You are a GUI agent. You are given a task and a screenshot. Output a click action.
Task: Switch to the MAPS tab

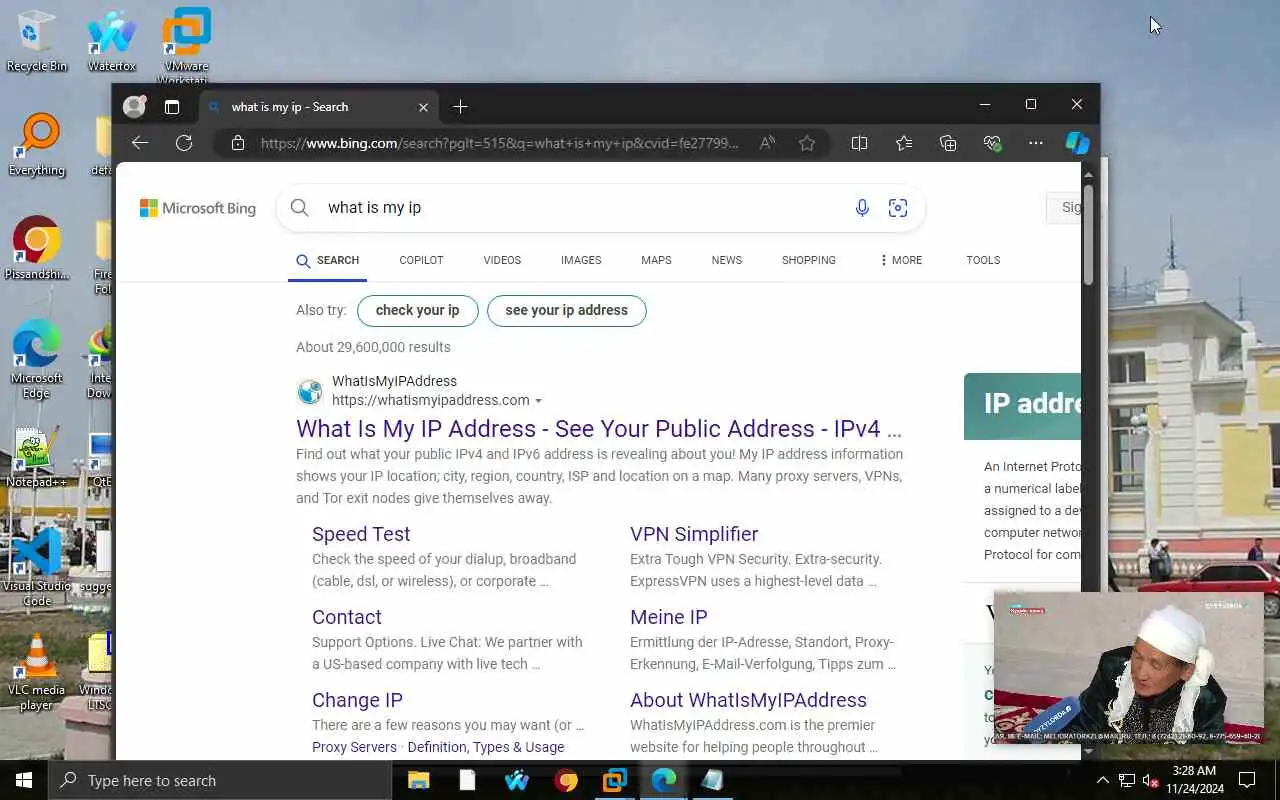tap(656, 260)
